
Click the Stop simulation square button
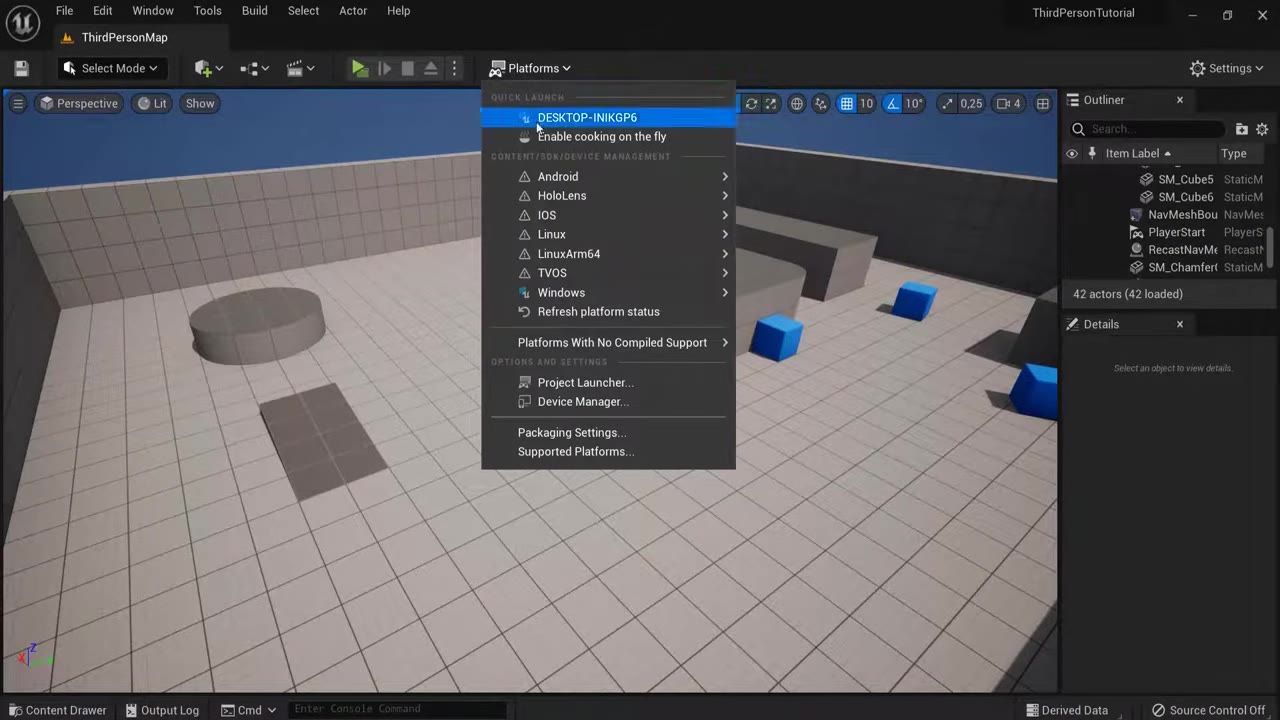click(407, 68)
